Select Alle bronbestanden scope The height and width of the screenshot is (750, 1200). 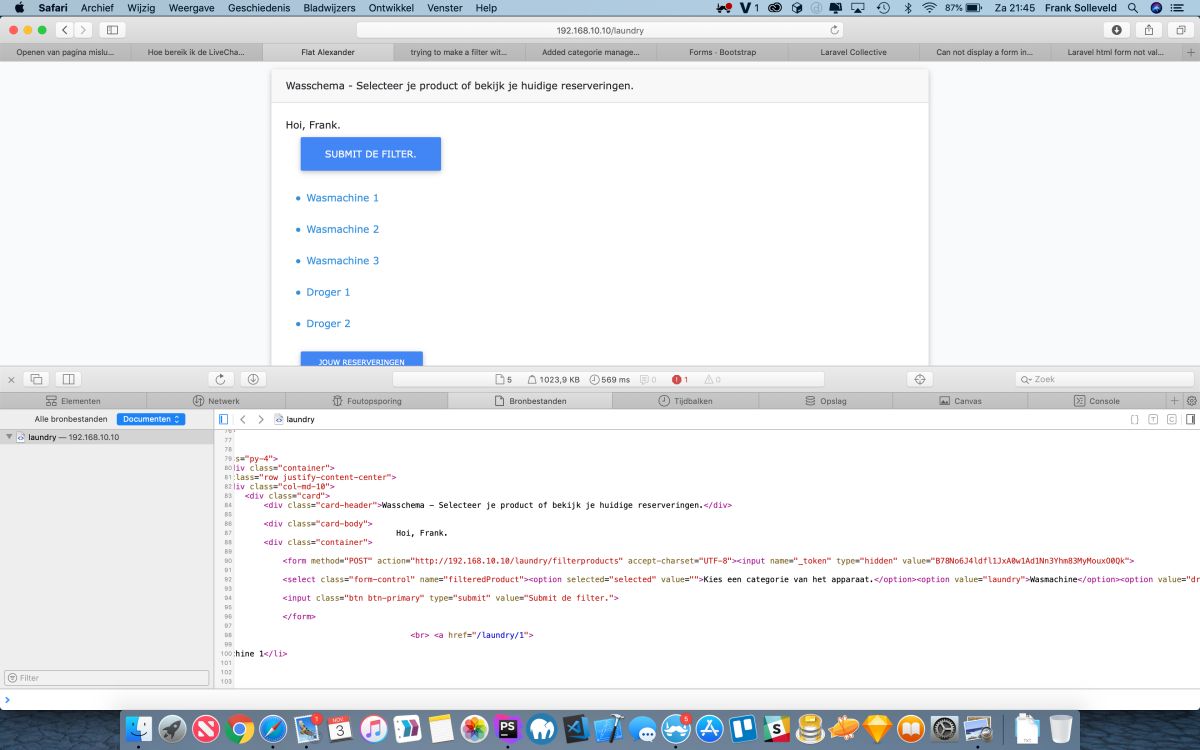pos(72,419)
